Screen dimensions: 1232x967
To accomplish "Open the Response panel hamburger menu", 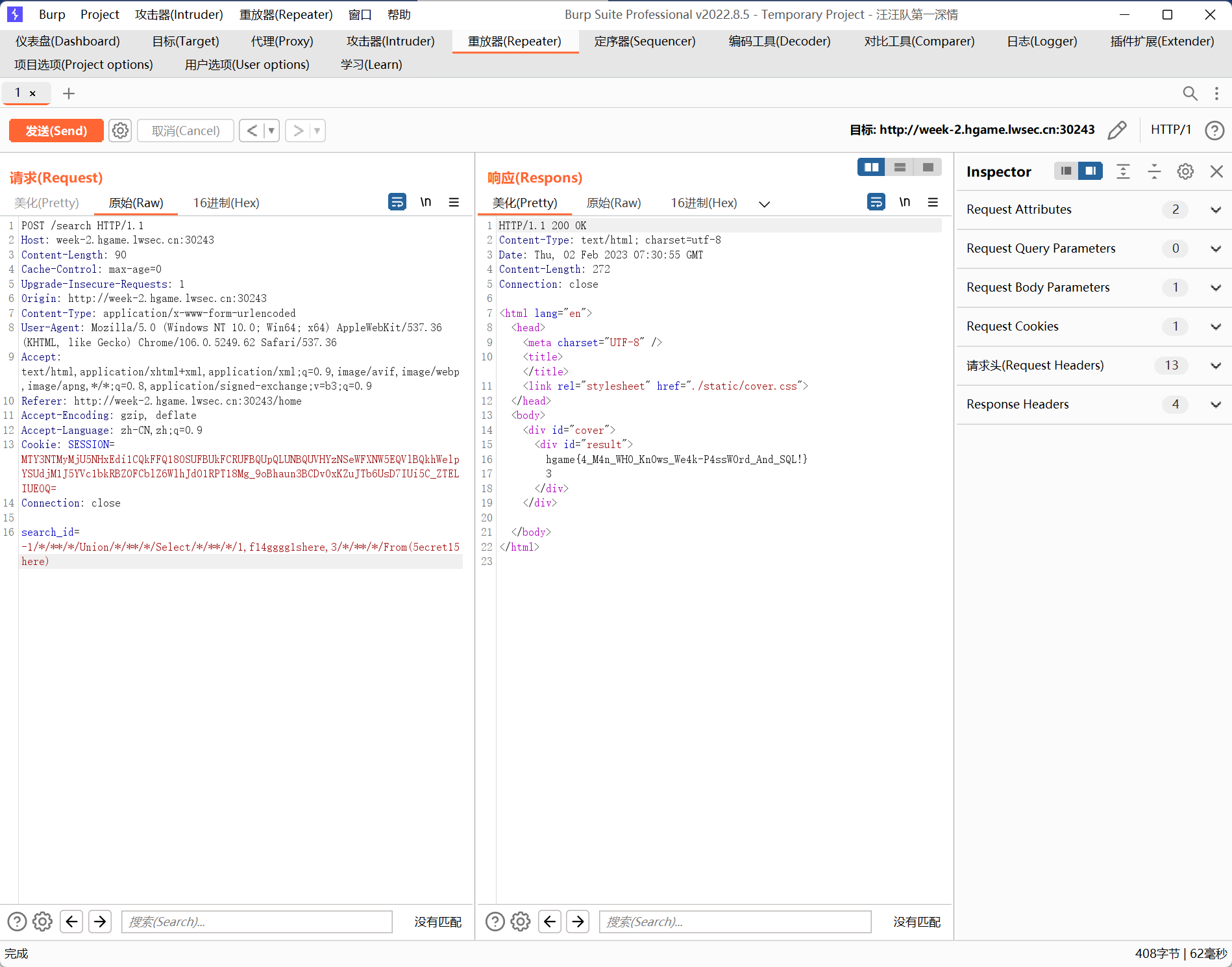I will click(933, 202).
